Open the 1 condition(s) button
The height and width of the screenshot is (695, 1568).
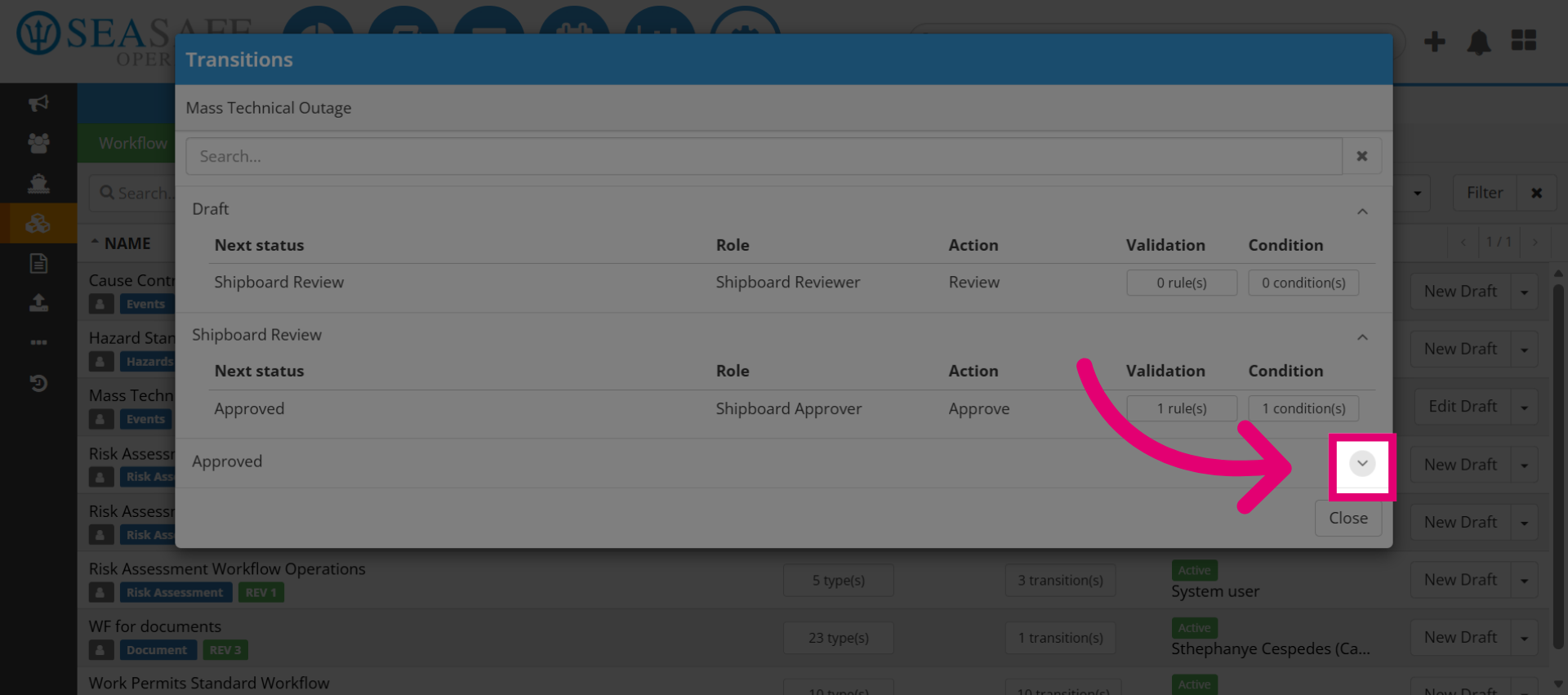(1303, 408)
